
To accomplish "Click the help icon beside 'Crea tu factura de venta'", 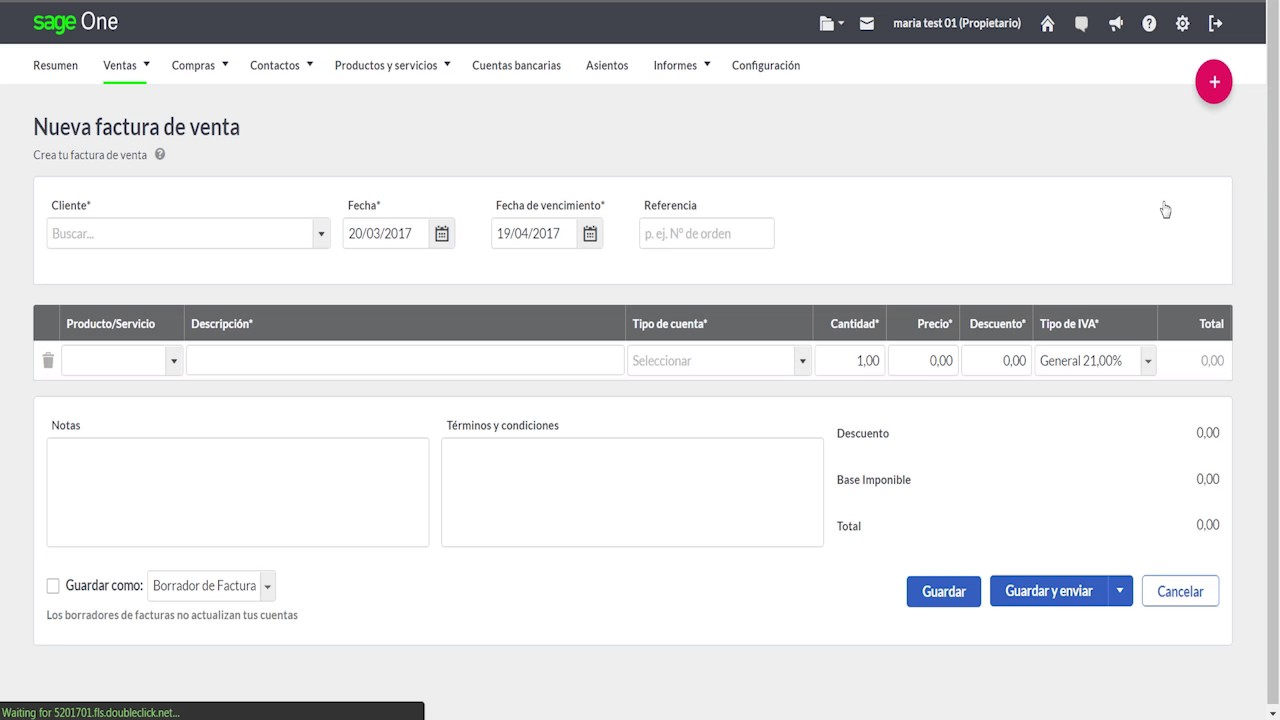I will click(x=160, y=155).
